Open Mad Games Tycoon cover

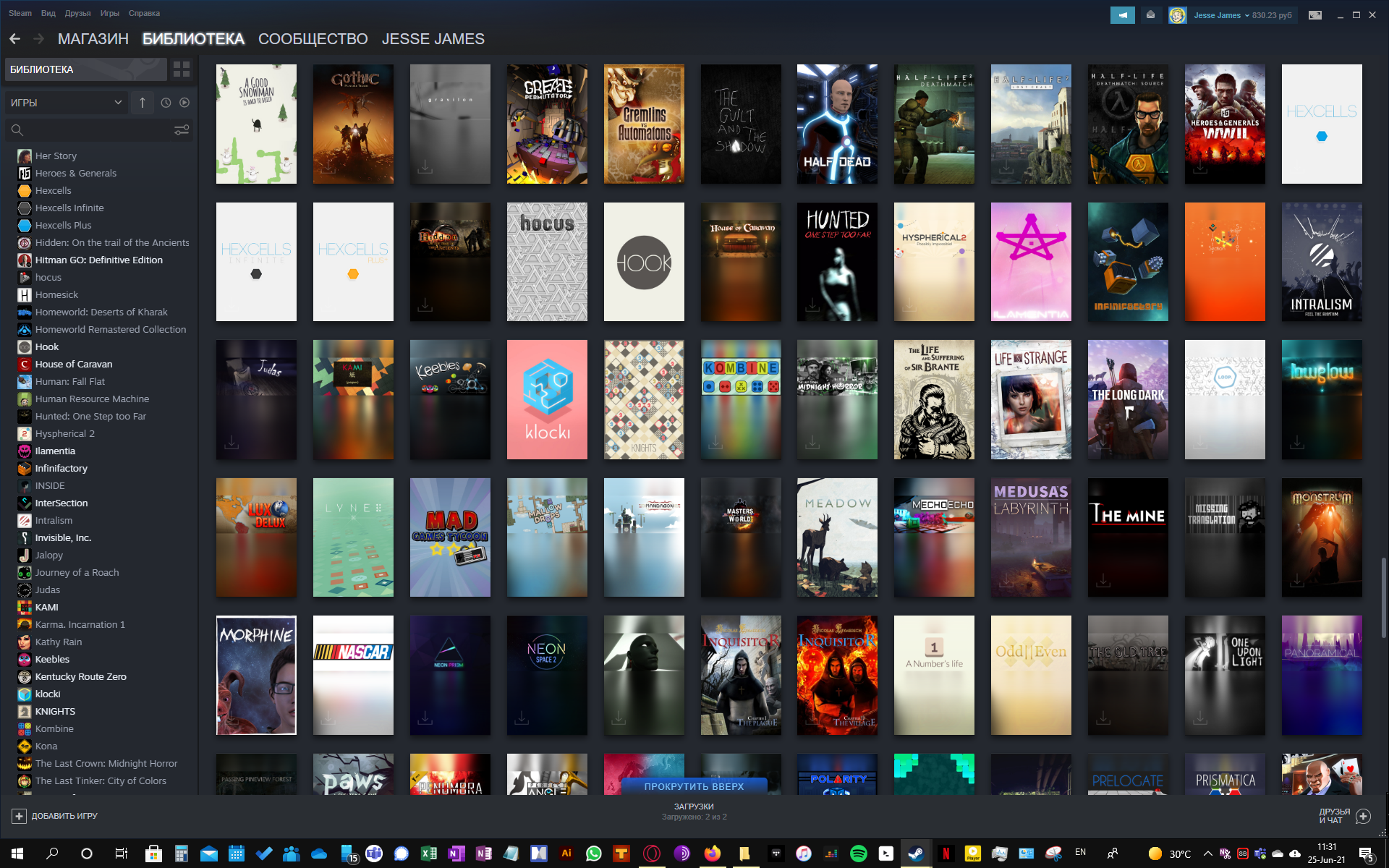[450, 537]
